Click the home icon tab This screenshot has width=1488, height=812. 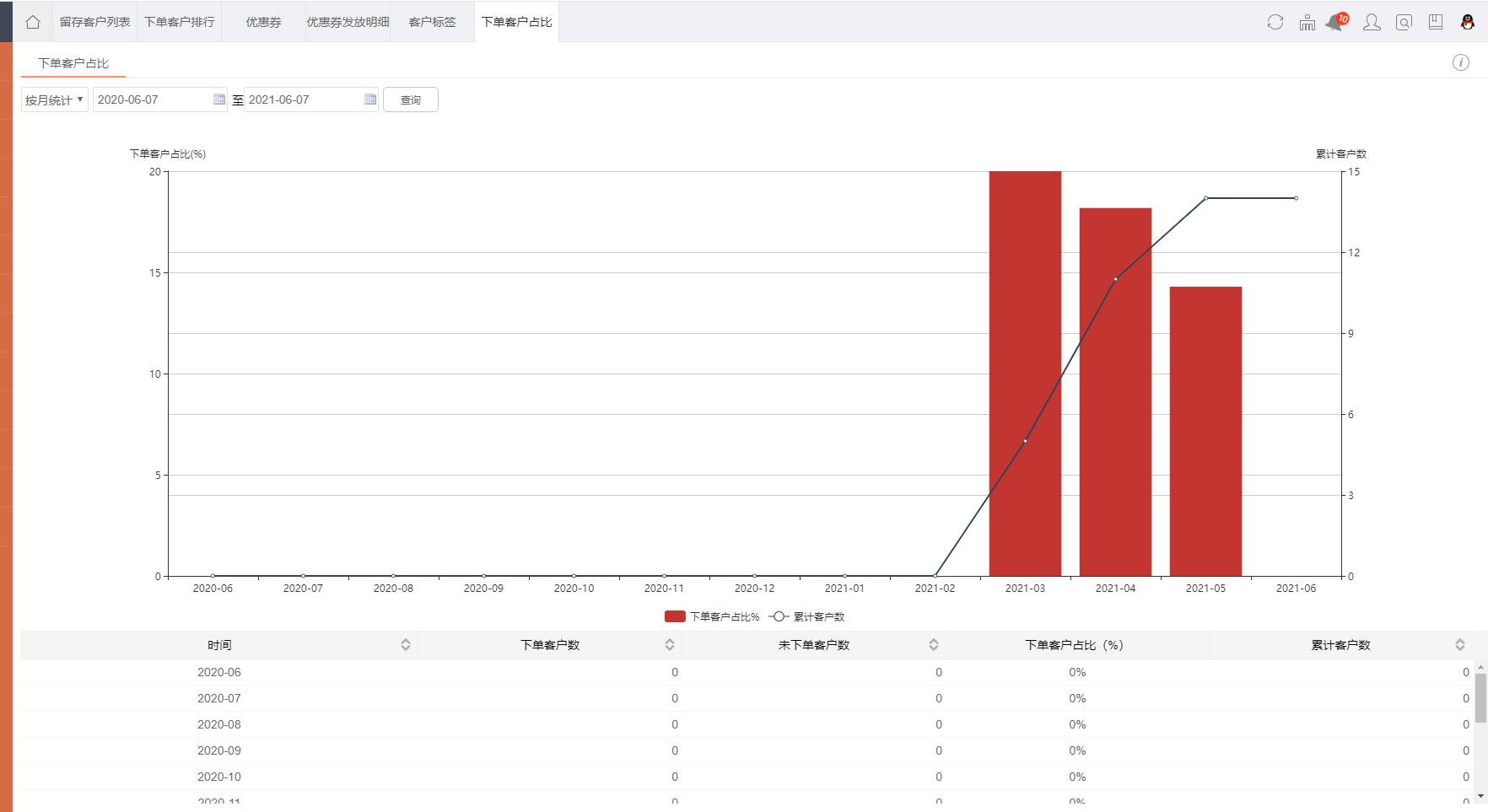32,22
